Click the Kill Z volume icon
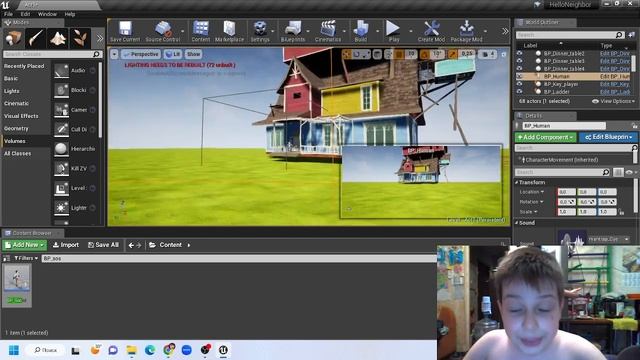 [61, 169]
